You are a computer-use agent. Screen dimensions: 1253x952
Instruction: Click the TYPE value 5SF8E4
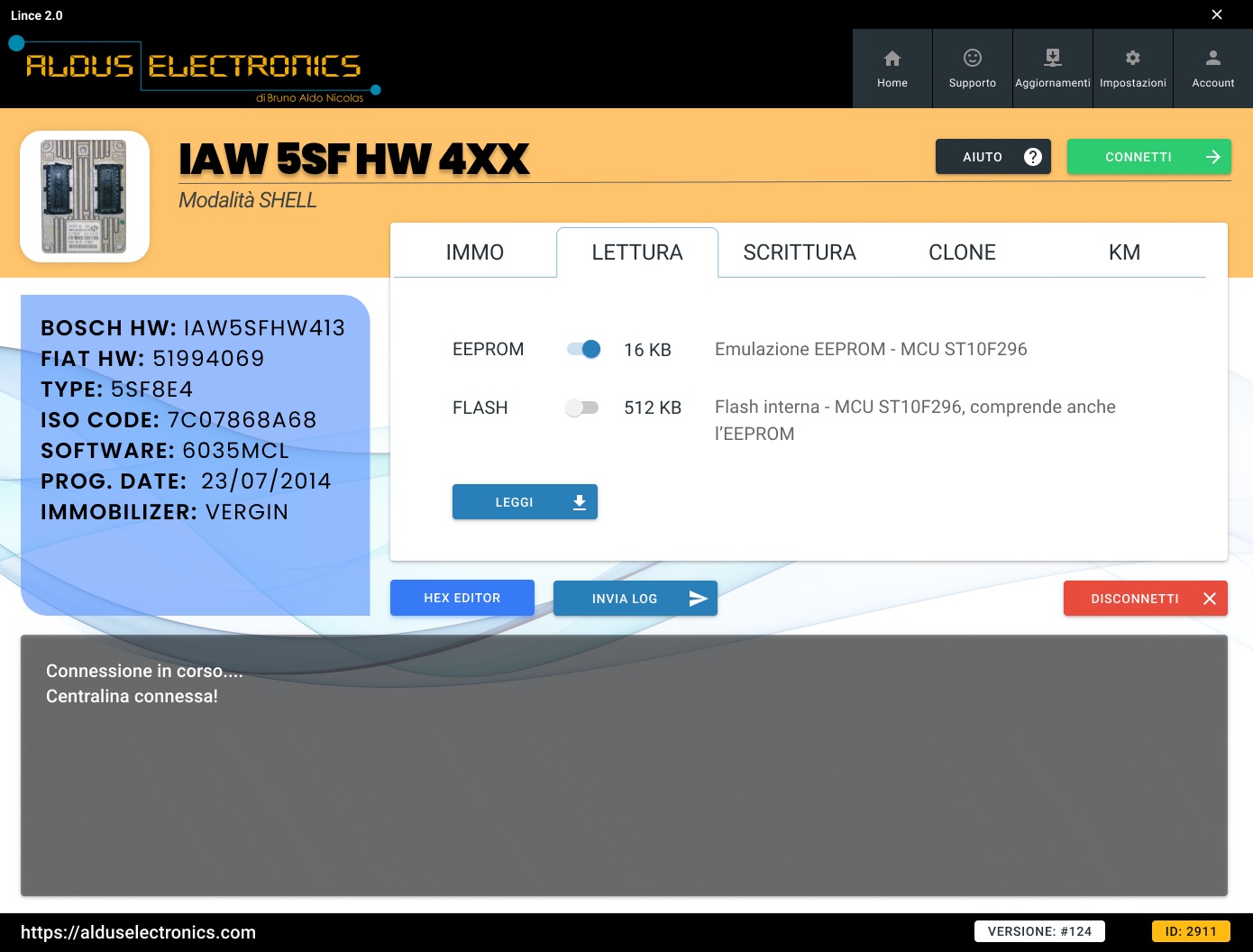[x=151, y=389]
